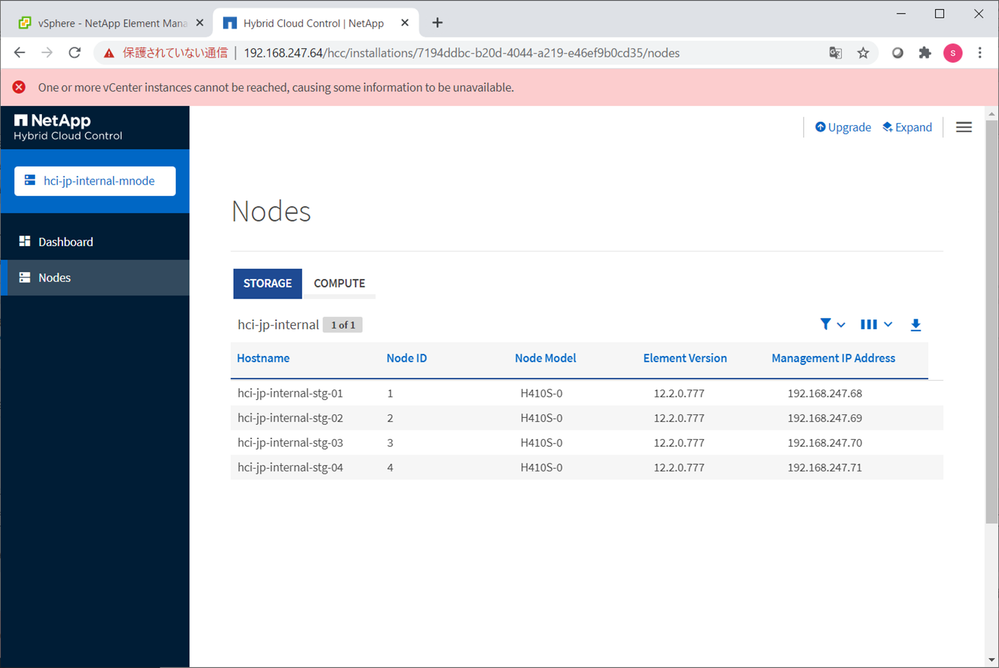This screenshot has width=999, height=668.
Task: Click the Expand link
Action: pyautogui.click(x=906, y=127)
